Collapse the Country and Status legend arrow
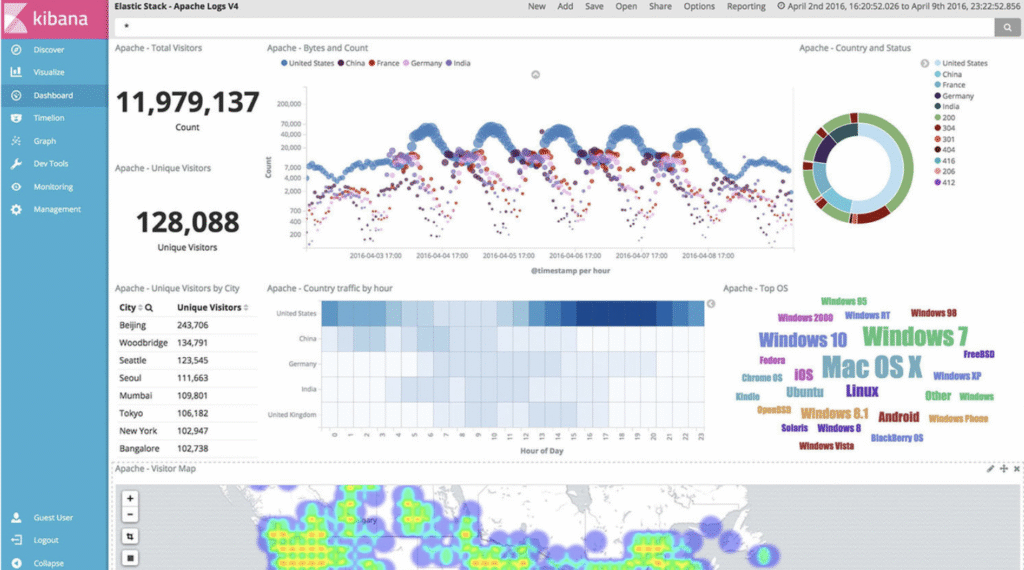Viewport: 1024px width, 570px height. click(923, 62)
